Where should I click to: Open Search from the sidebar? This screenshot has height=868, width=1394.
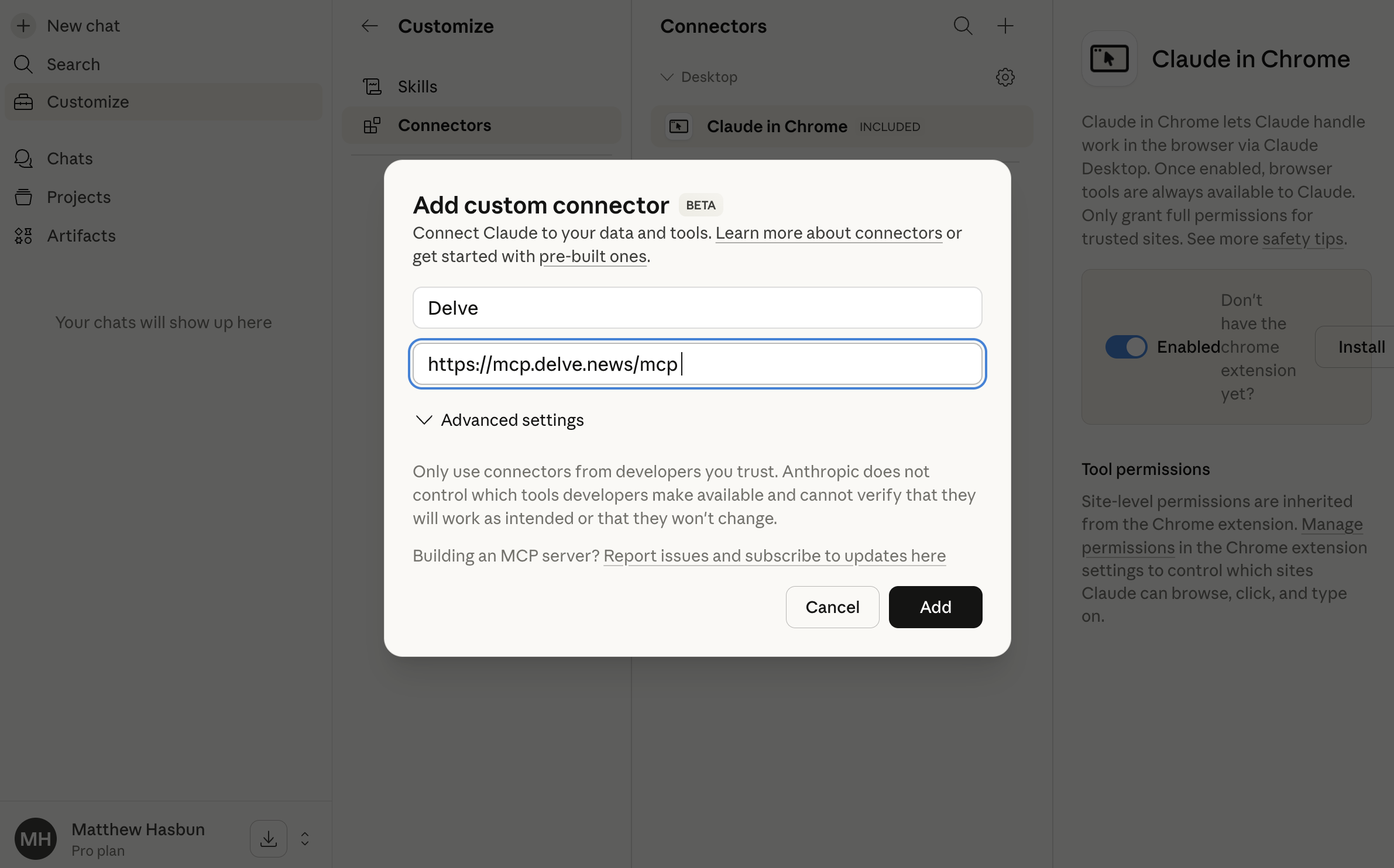(x=73, y=64)
